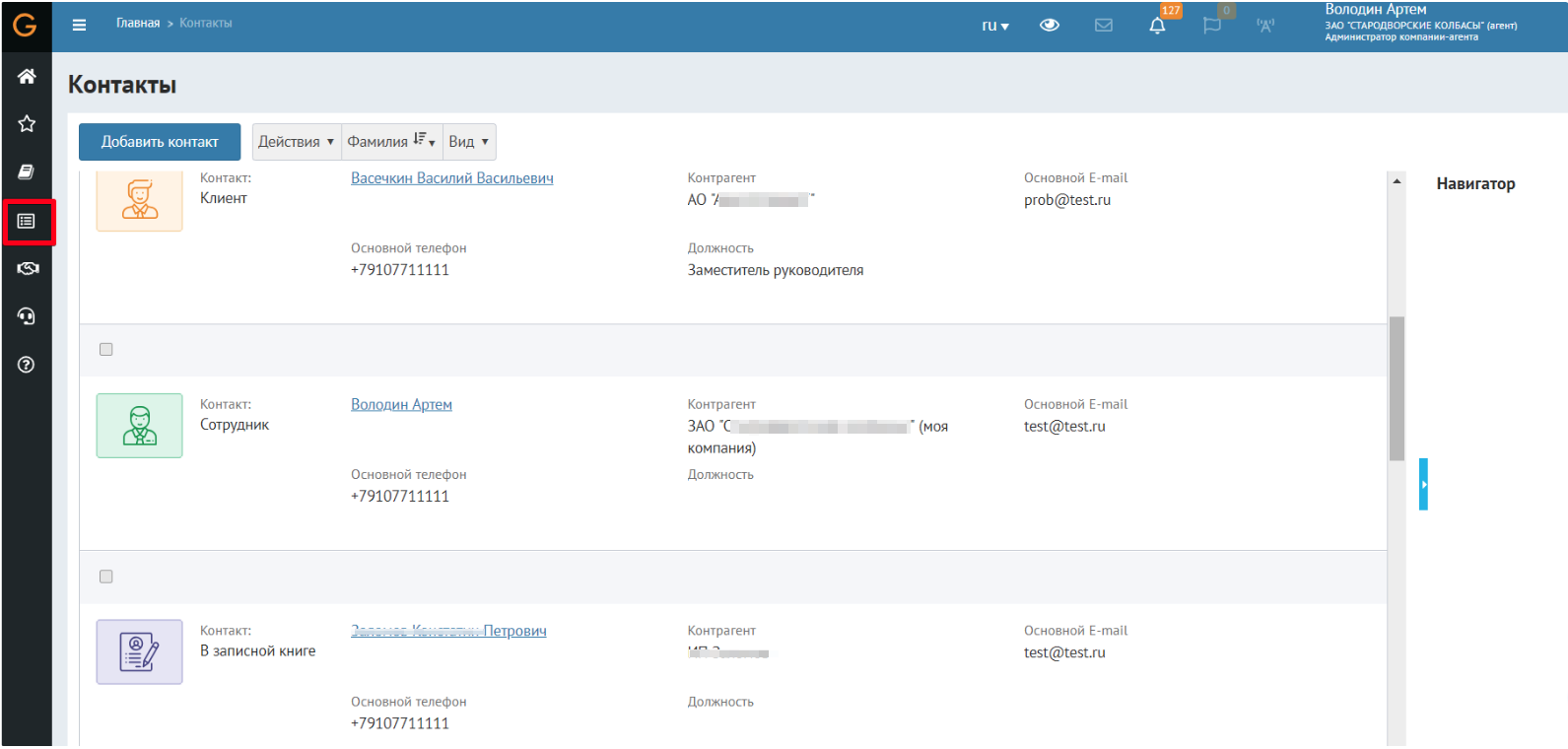1568x749 pixels.
Task: Click the В записной книге label
Action: point(258,651)
